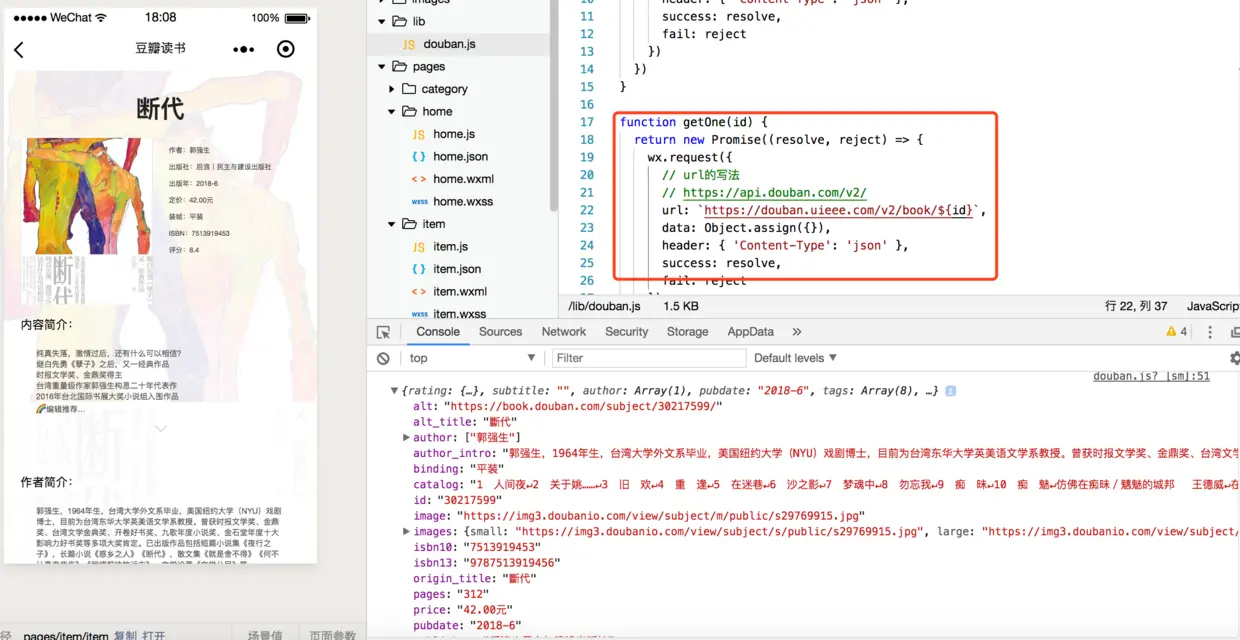This screenshot has width=1240, height=640.
Task: Open home.wxss in the file tree
Action: pos(463,202)
